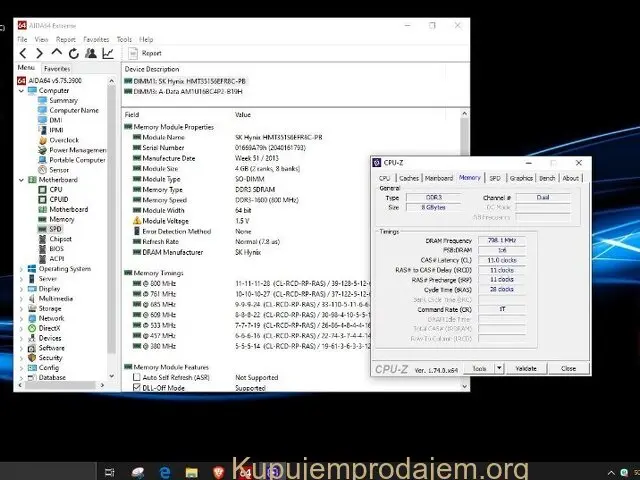Screen dimensions: 640x480
Task: Click the Back navigation arrow in AIDA64 toolbar
Action: [x=23, y=53]
